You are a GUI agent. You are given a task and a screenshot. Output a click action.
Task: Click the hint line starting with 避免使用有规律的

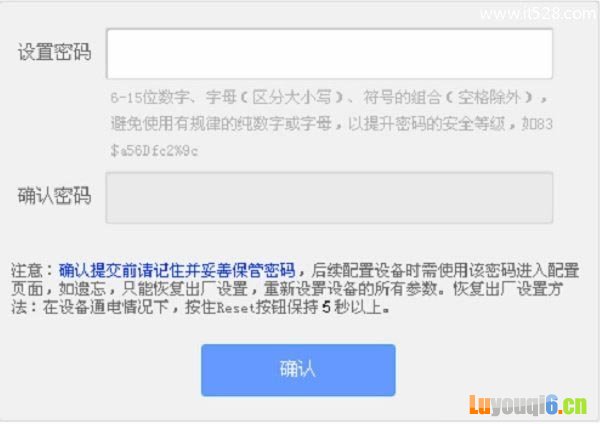pos(331,124)
